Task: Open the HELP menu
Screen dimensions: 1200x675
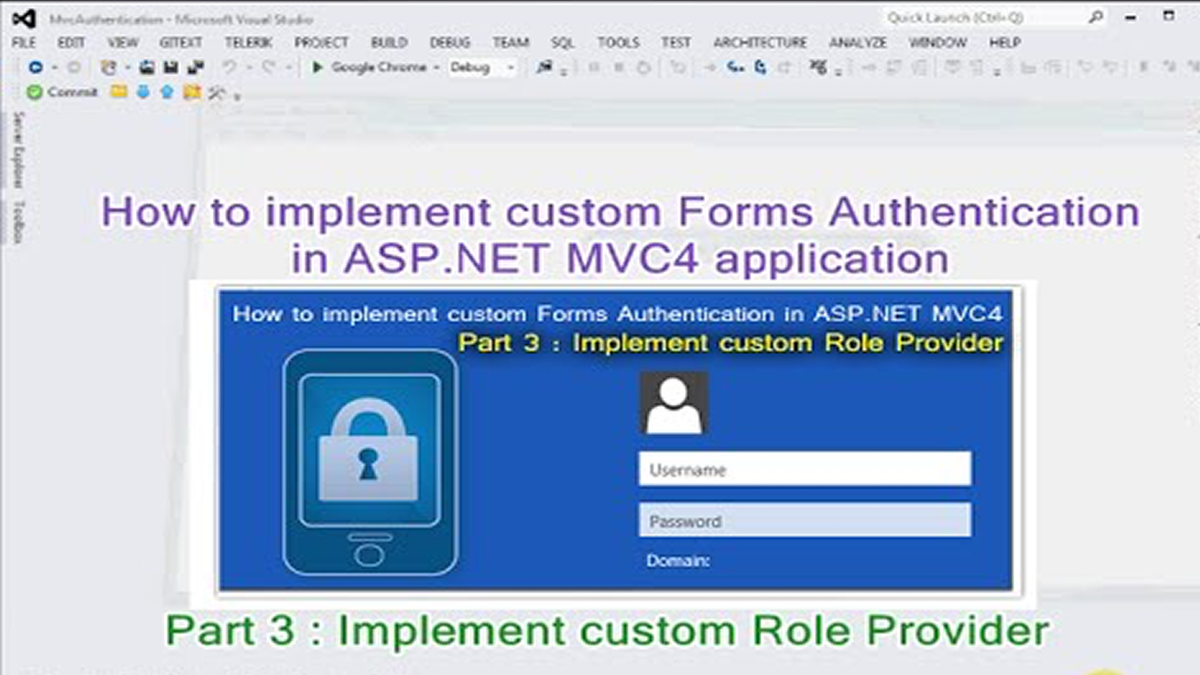Action: [1004, 43]
